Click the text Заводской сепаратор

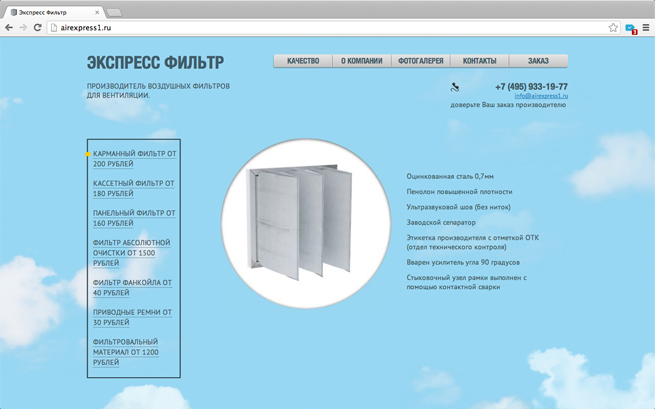[x=441, y=222]
